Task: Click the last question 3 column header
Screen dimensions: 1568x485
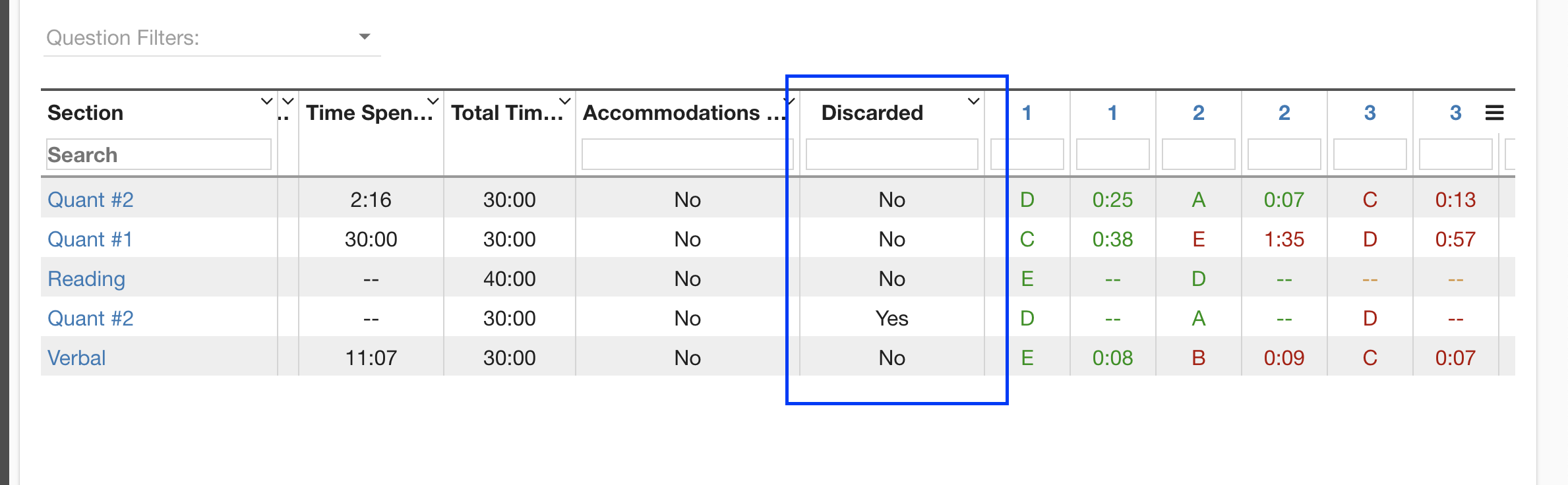Action: [x=1455, y=113]
